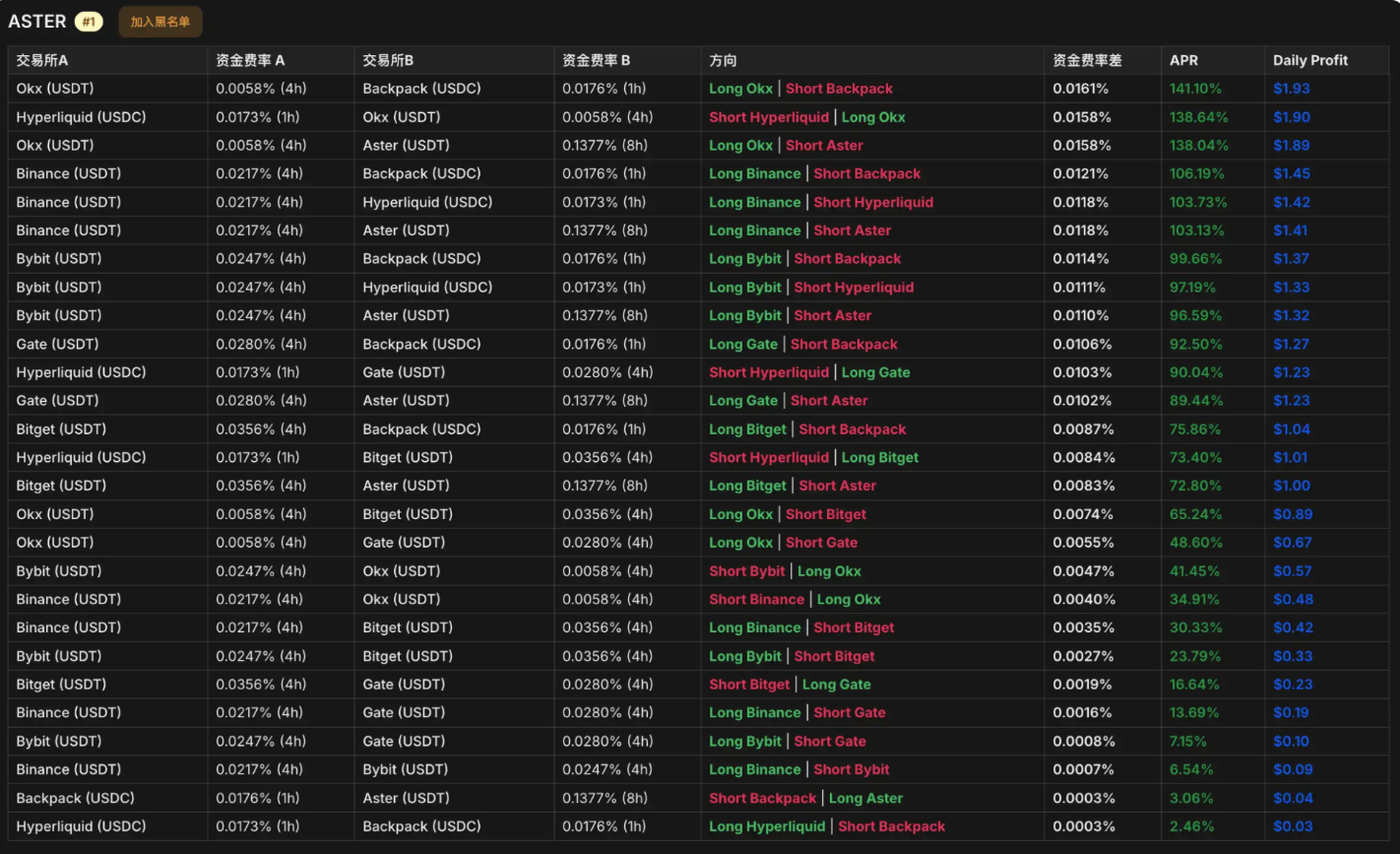Select the 13.69% APR value
Image resolution: width=1400 pixels, height=854 pixels.
[x=1194, y=713]
